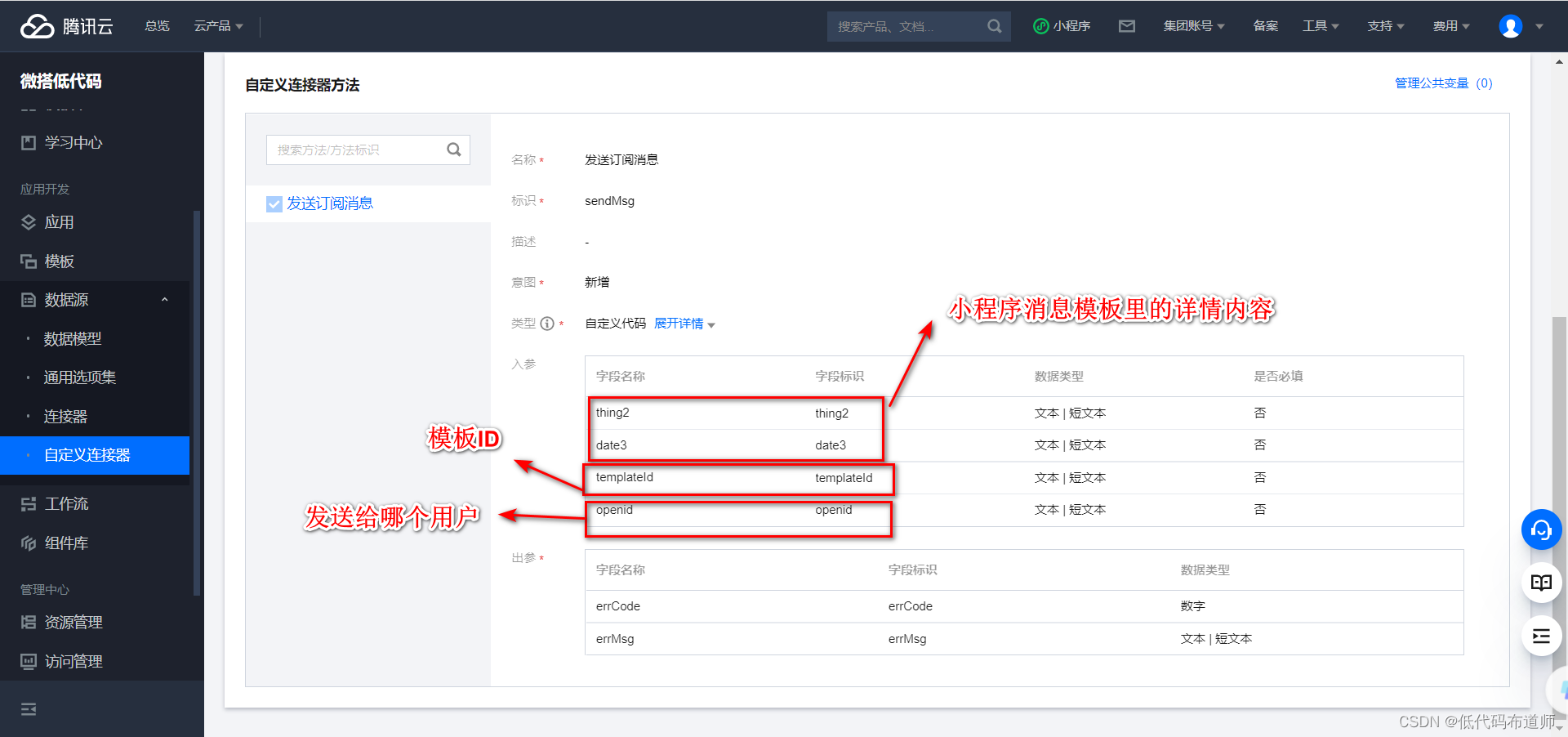Collapse the 数据源 section chevron
This screenshot has height=737, width=1568.
click(165, 300)
